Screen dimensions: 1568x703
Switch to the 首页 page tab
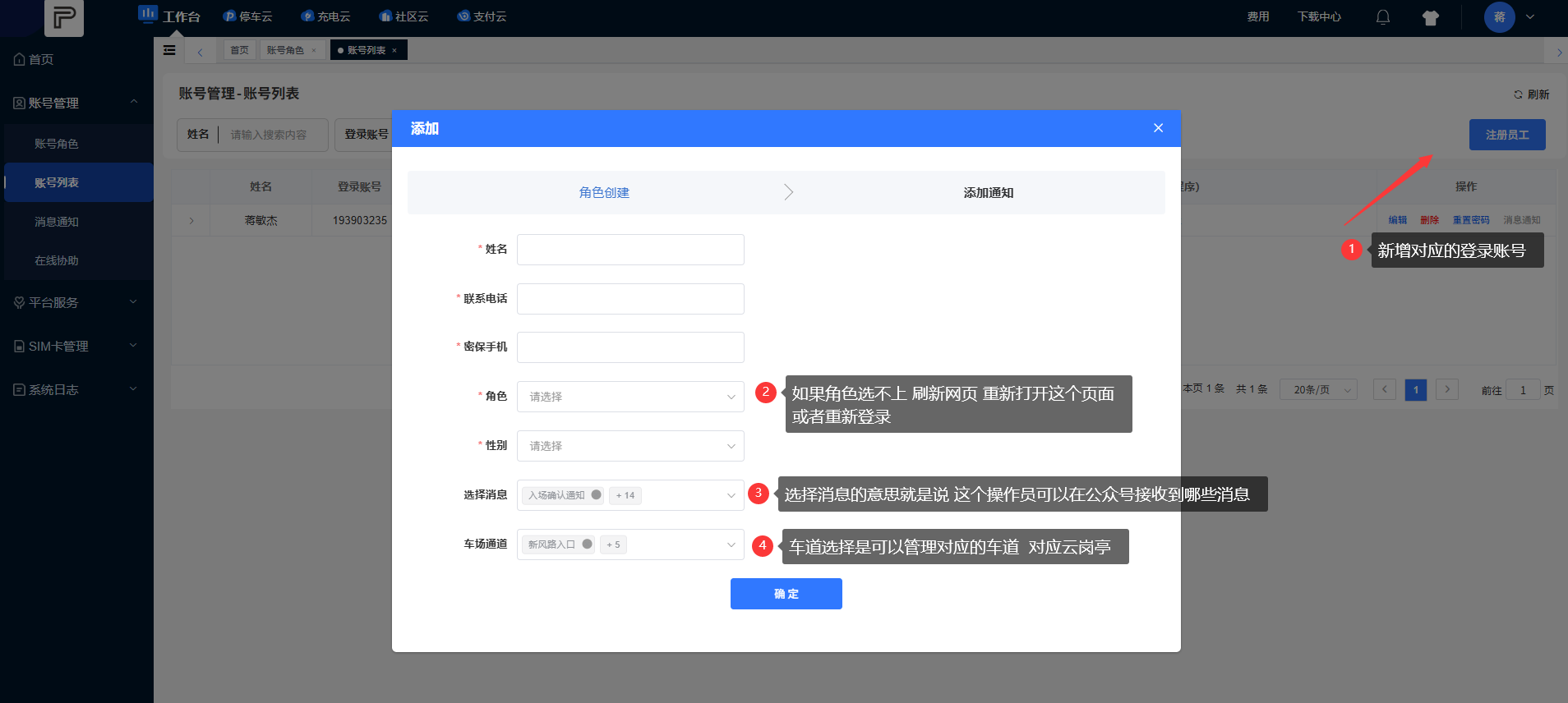(x=239, y=50)
